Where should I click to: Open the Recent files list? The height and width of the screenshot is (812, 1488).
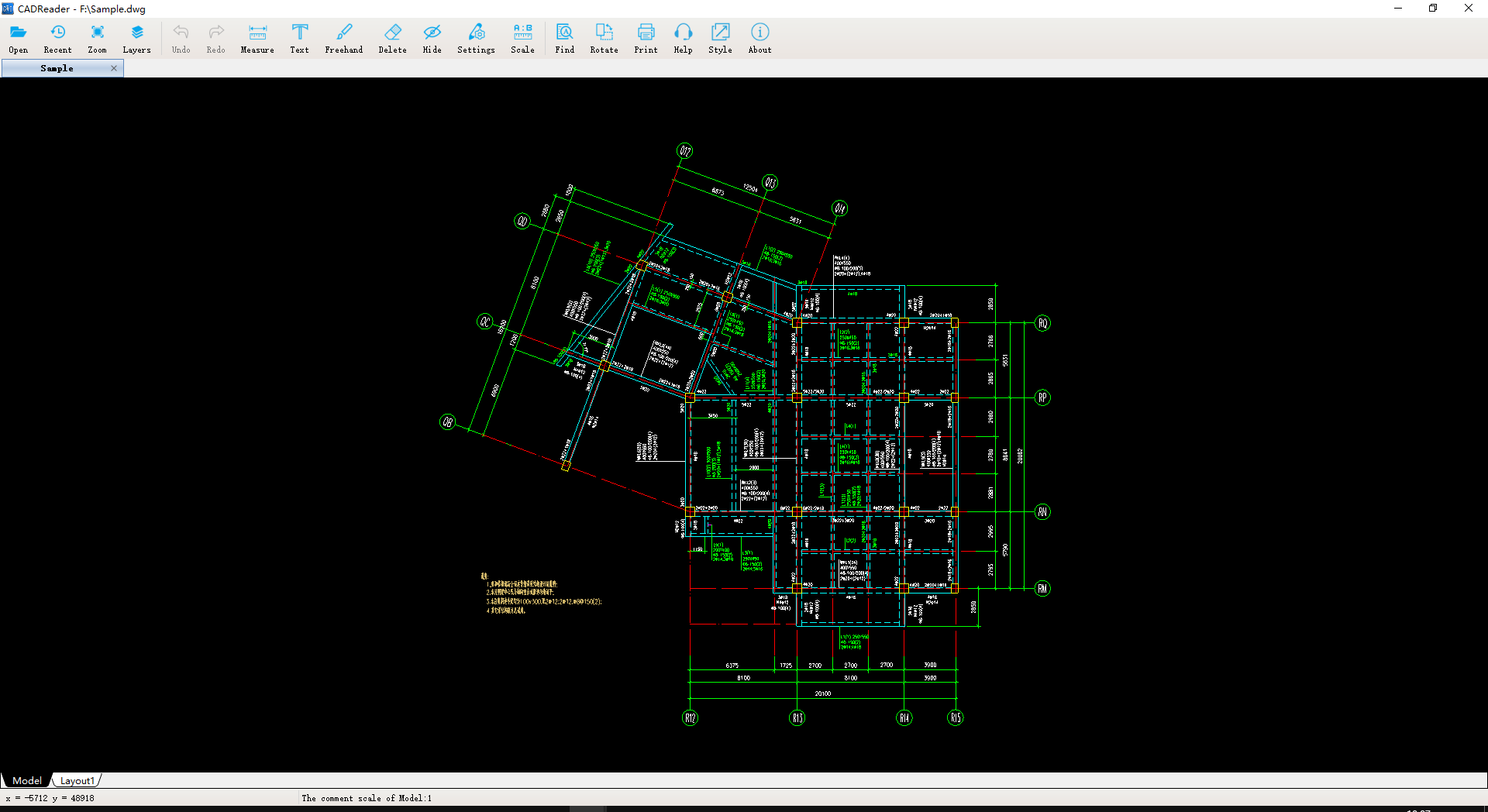coord(57,37)
